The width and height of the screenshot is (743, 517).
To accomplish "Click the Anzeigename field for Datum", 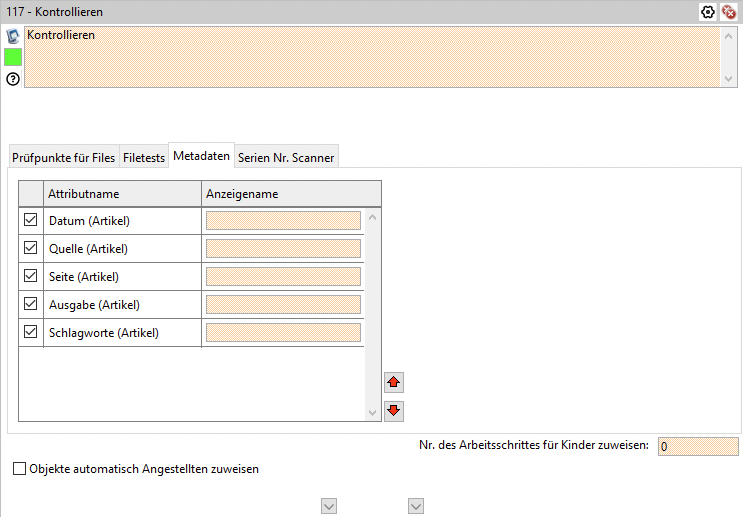I will click(x=283, y=221).
